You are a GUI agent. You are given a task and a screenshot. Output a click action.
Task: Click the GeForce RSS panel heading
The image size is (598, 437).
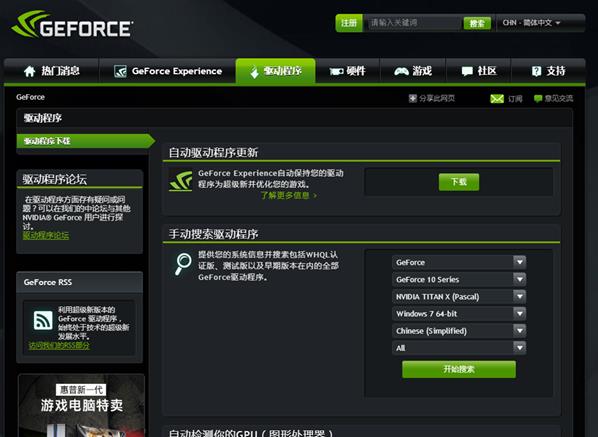point(48,283)
